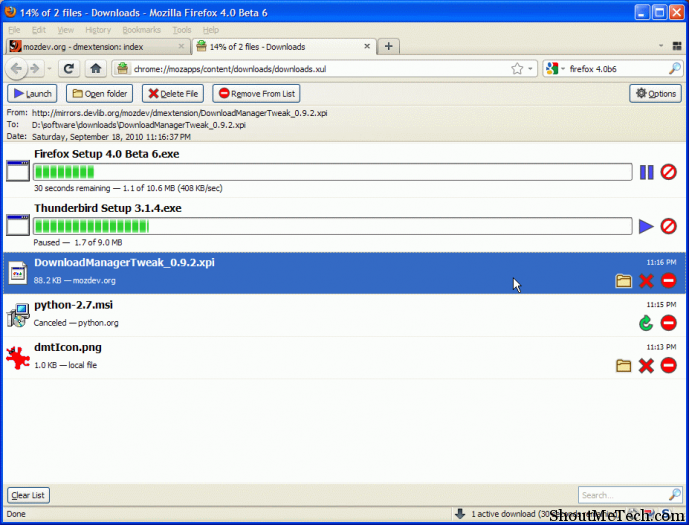Open the History menu
This screenshot has height=525, width=689.
click(x=98, y=30)
